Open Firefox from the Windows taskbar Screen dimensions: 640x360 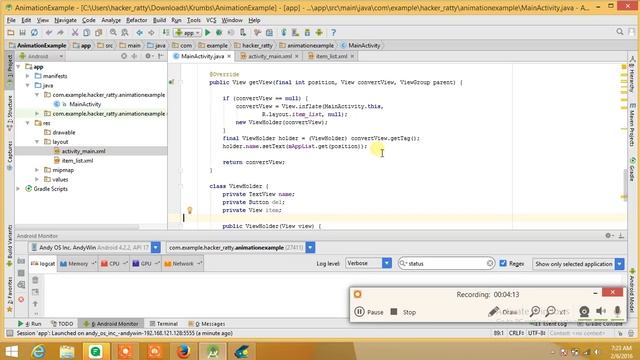pyautogui.click(x=183, y=351)
